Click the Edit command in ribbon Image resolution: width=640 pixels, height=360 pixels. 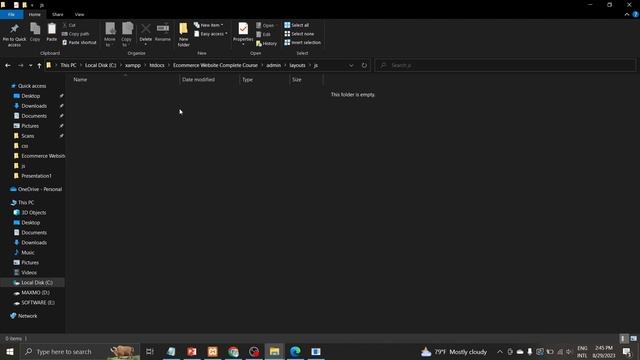[x=264, y=34]
